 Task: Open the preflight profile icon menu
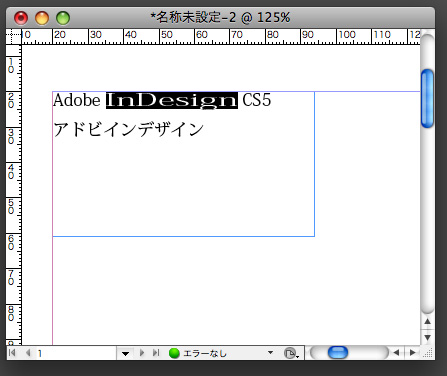(x=291, y=353)
